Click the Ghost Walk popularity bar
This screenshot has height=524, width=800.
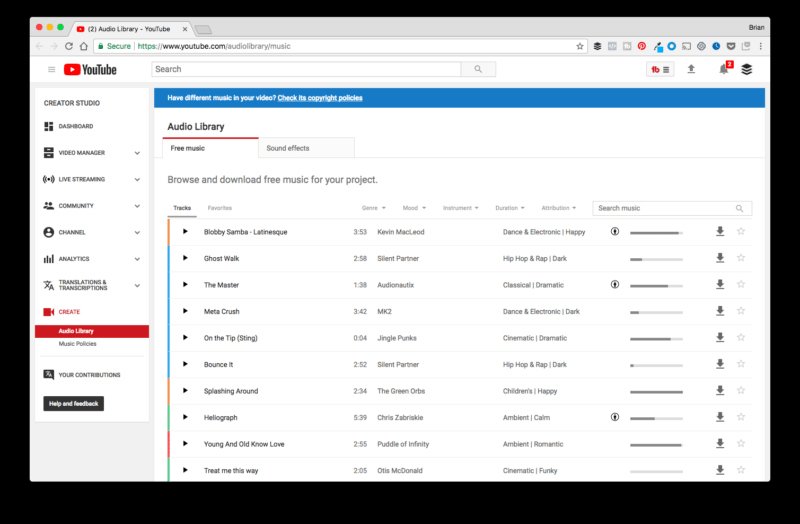click(656, 259)
